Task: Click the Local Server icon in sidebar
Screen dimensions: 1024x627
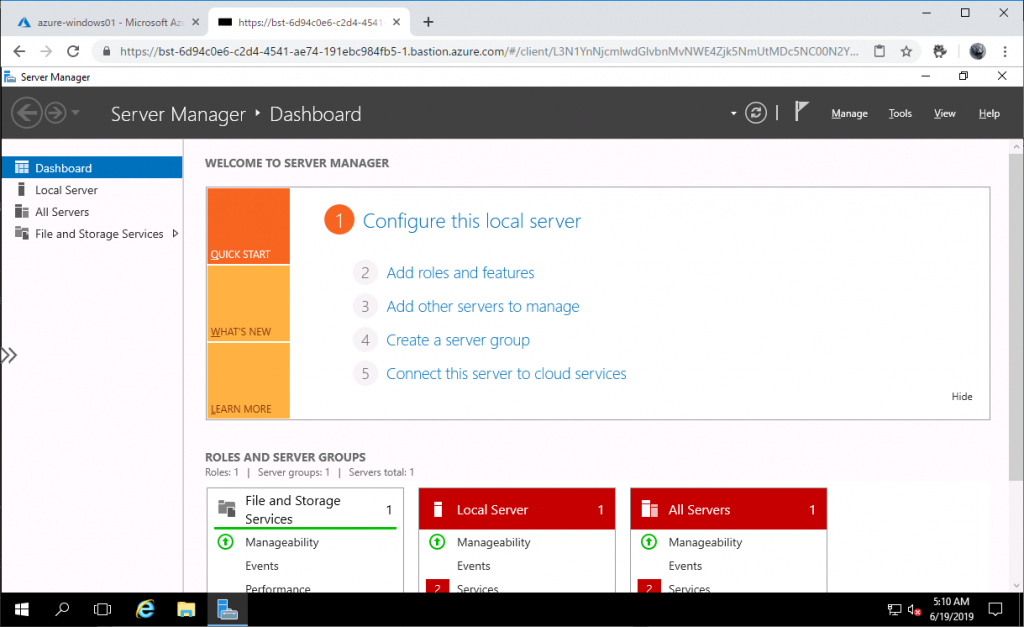Action: [22, 189]
